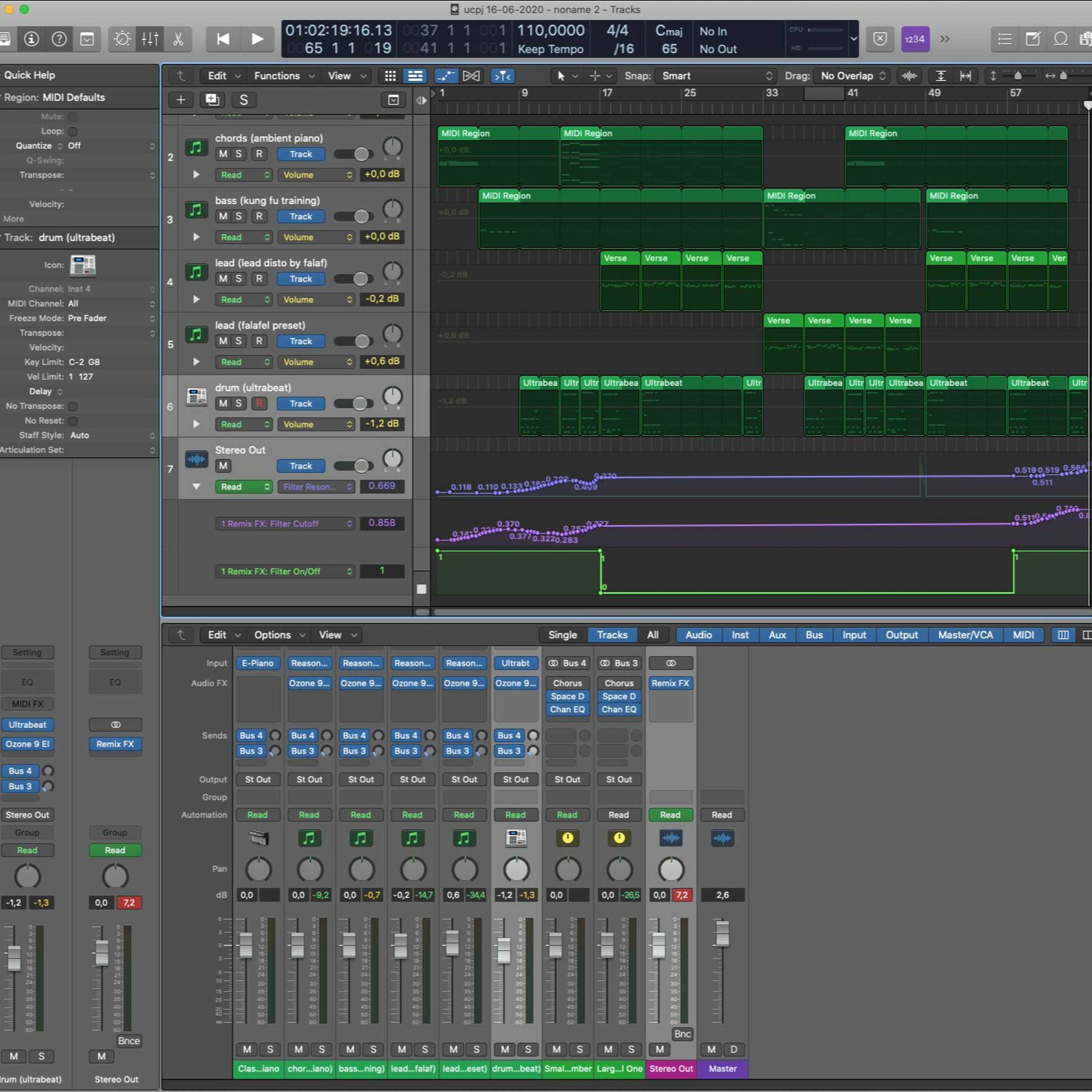Enable No Transpose checkbox
This screenshot has width=1092, height=1092.
(73, 406)
